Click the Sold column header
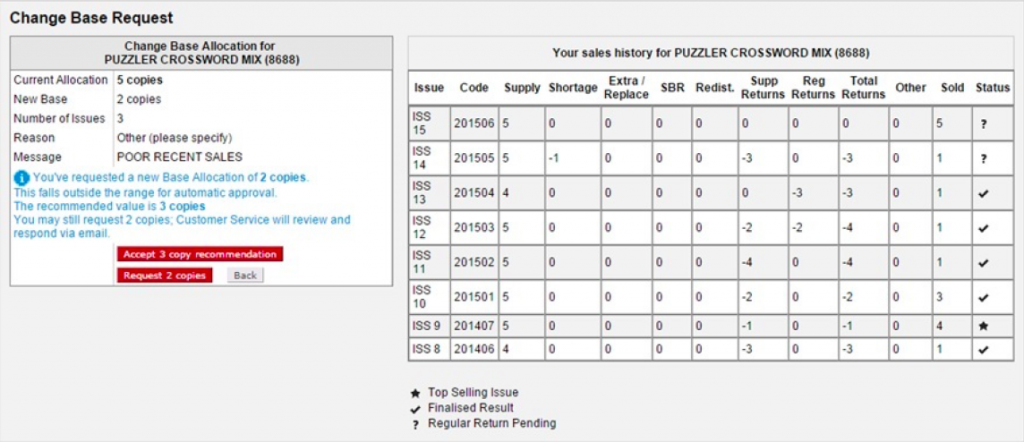Screen dimensions: 1024x442 (952, 88)
